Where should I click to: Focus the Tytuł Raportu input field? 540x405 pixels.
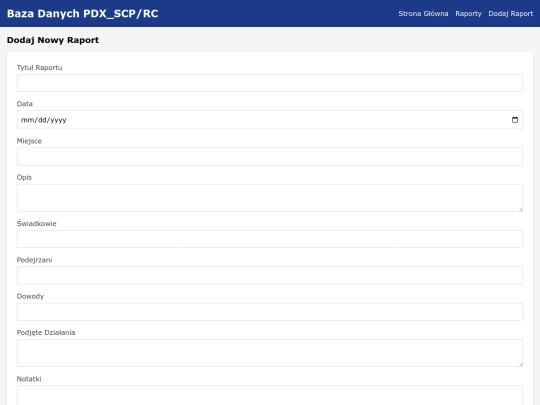click(x=270, y=83)
